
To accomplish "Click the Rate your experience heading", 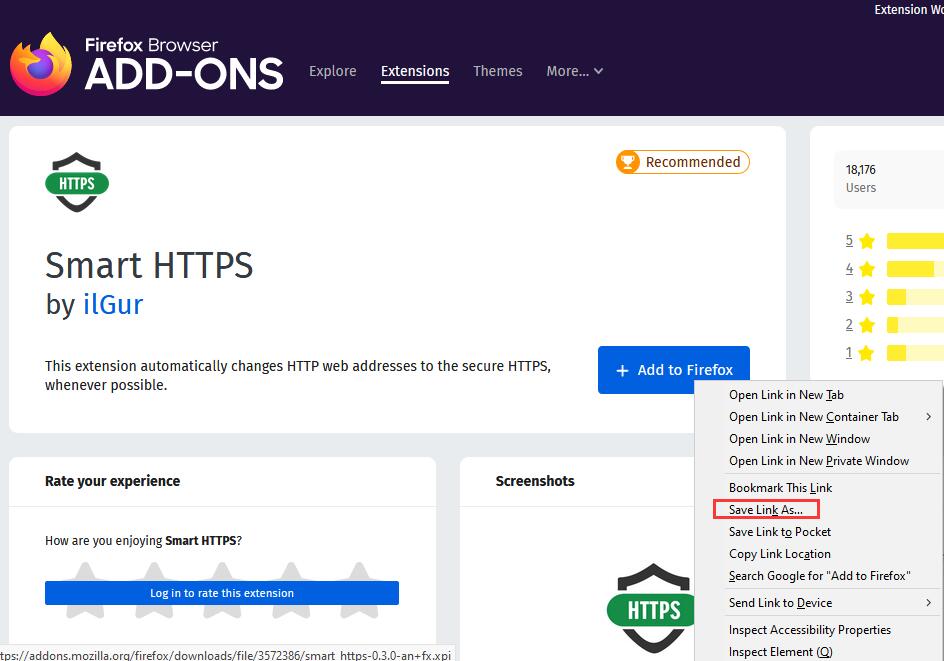I will click(x=113, y=481).
